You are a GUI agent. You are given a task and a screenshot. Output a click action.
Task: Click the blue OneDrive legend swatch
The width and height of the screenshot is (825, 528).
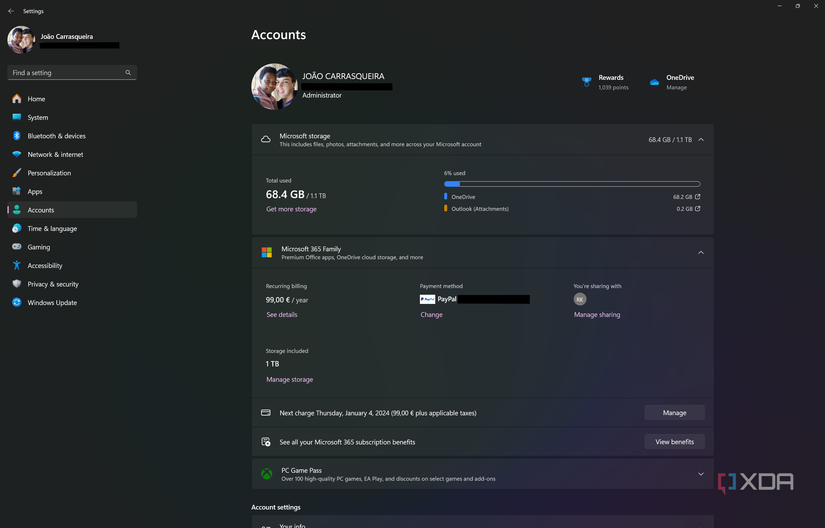coord(446,197)
